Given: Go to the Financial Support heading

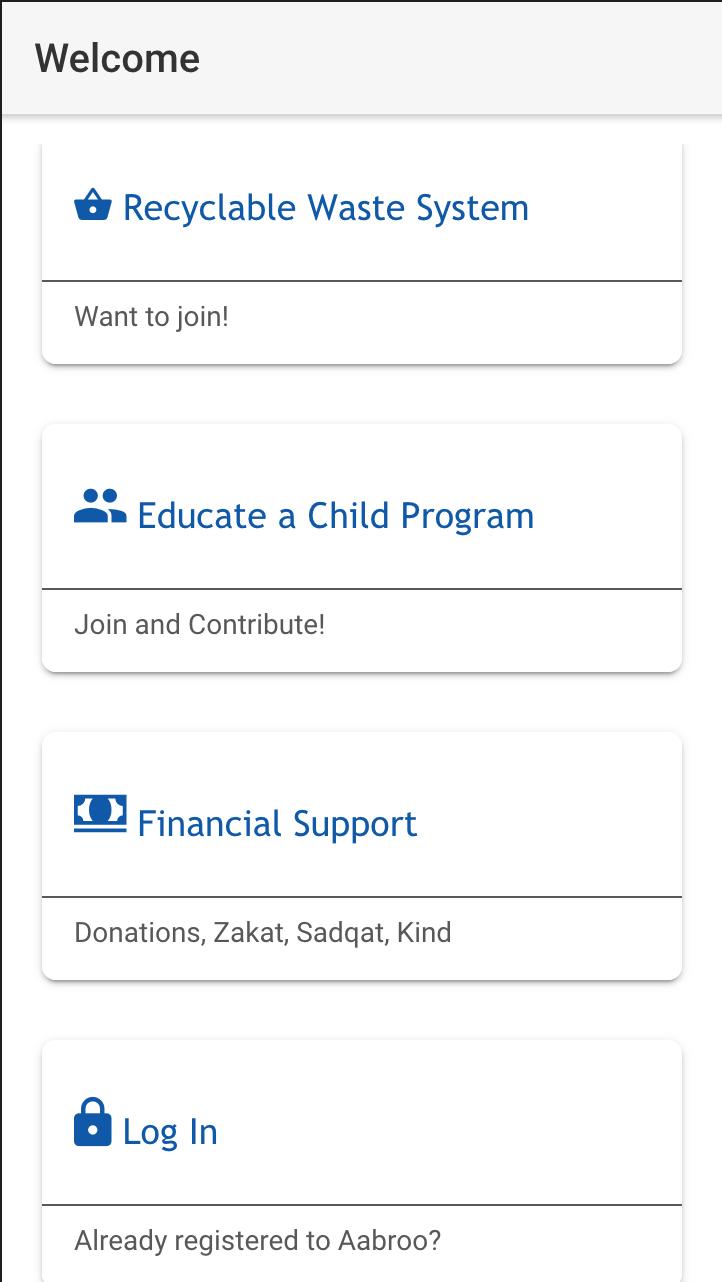Looking at the screenshot, I should pyautogui.click(x=277, y=824).
